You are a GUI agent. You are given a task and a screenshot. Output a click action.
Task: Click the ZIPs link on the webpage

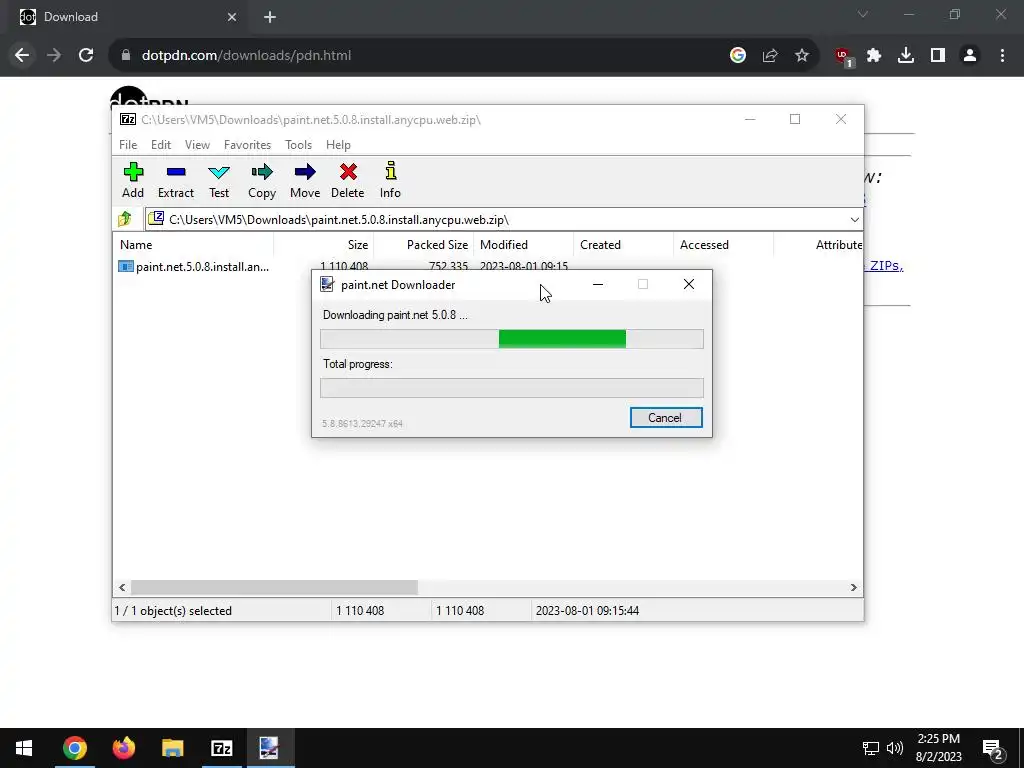pyautogui.click(x=886, y=266)
